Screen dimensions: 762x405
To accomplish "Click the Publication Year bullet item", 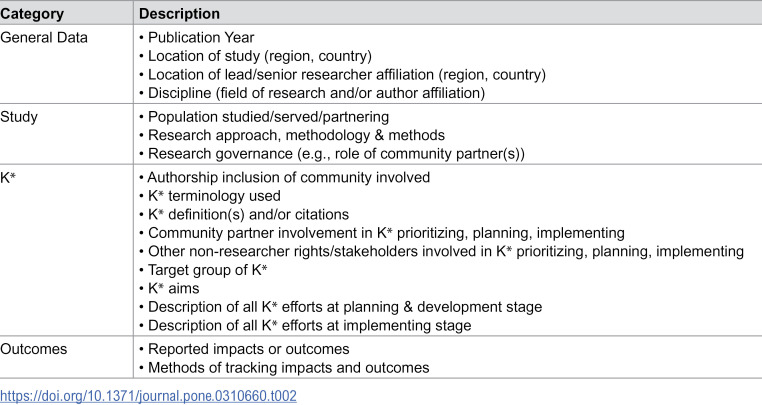I will pos(196,37).
